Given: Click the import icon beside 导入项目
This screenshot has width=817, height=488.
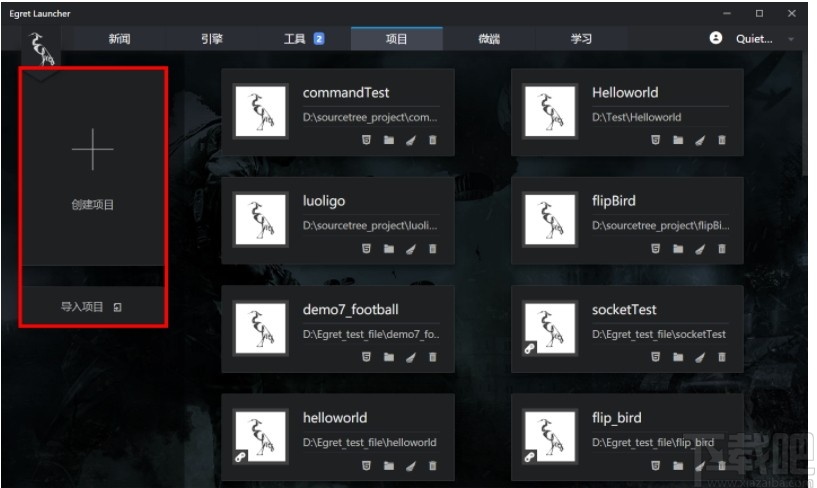Looking at the screenshot, I should click(x=118, y=307).
